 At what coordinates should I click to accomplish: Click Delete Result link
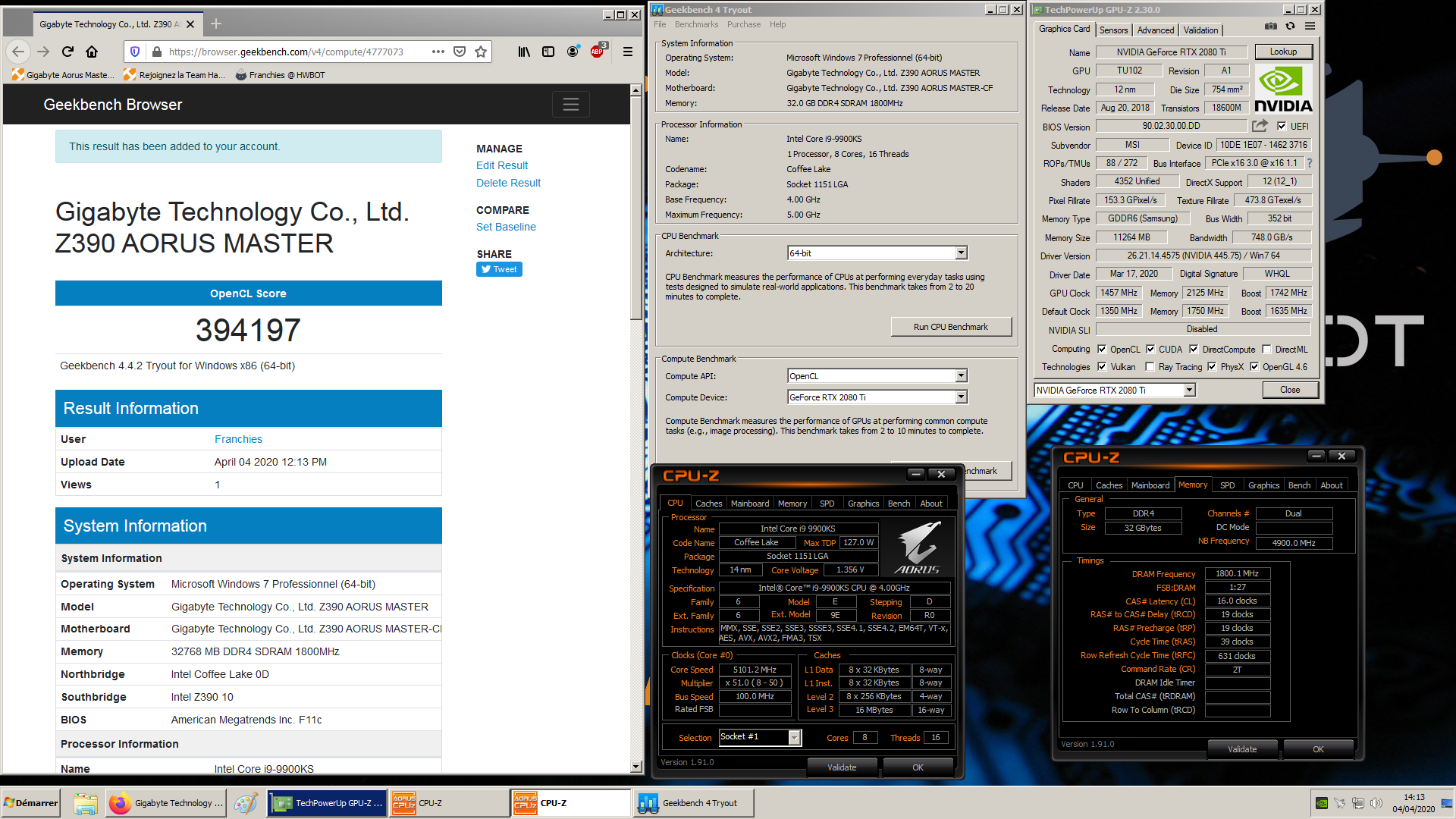pos(508,183)
